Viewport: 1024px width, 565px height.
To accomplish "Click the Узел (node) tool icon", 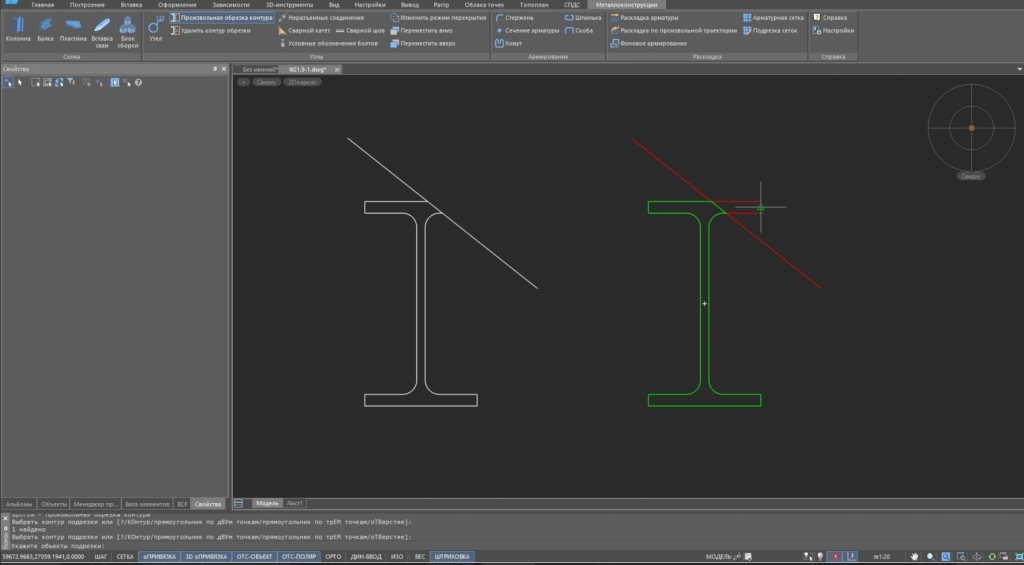I will (156, 28).
